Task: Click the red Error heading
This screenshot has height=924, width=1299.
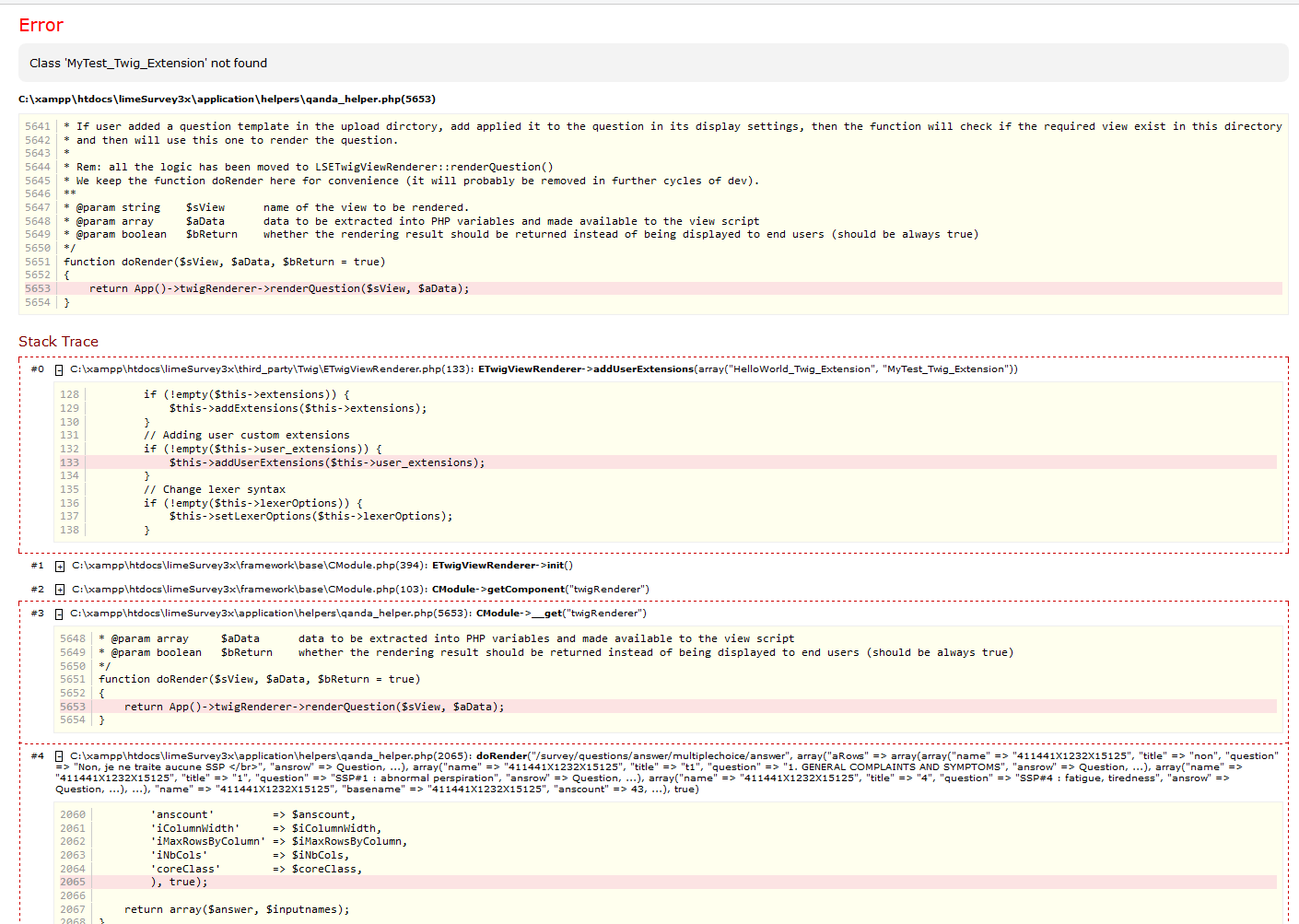Action: [x=41, y=26]
